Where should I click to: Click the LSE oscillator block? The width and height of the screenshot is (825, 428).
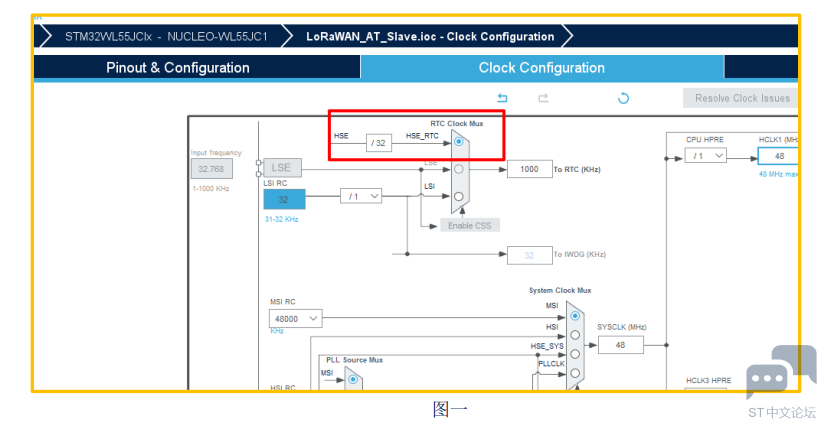[x=282, y=167]
